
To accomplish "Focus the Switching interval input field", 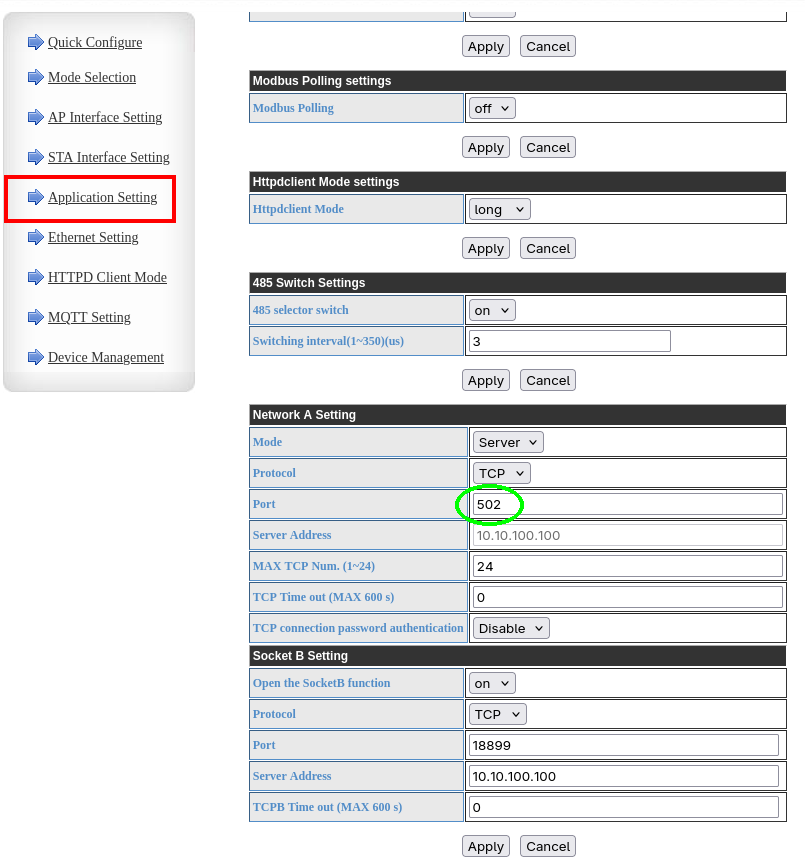I will (569, 341).
